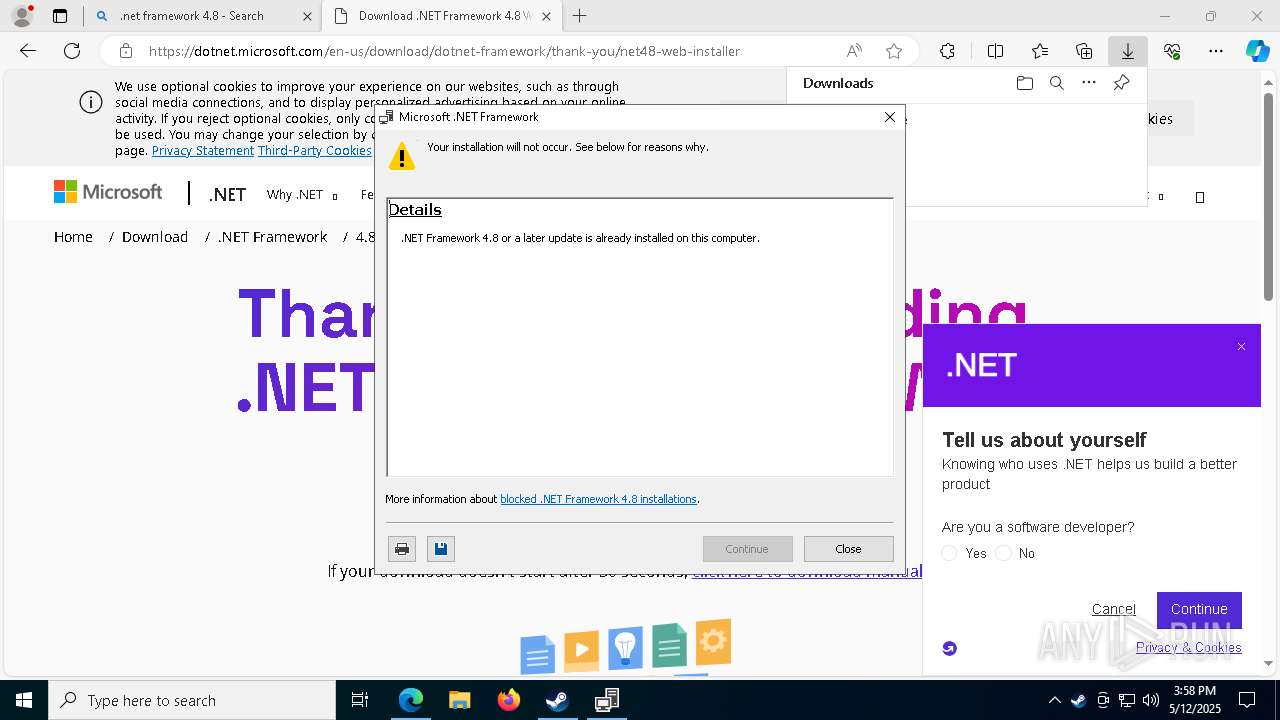The width and height of the screenshot is (1280, 720).
Task: Go to .NET home link in header
Action: pos(227,195)
